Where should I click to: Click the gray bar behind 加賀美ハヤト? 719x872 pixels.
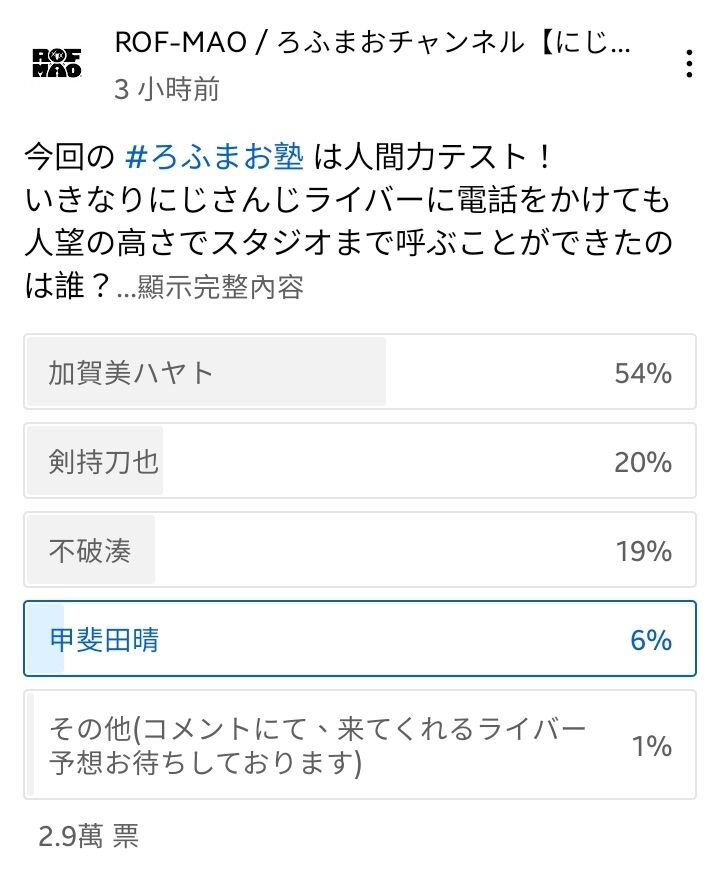(206, 371)
